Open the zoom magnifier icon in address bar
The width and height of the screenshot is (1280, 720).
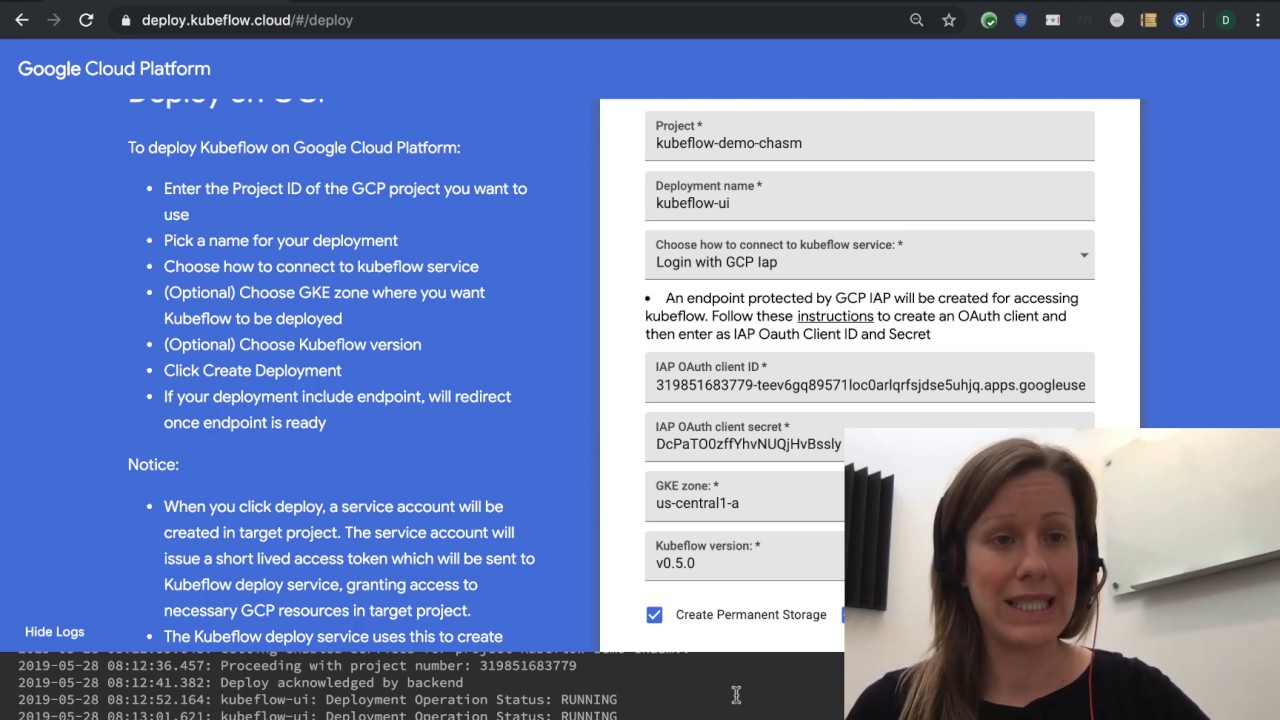coord(916,20)
